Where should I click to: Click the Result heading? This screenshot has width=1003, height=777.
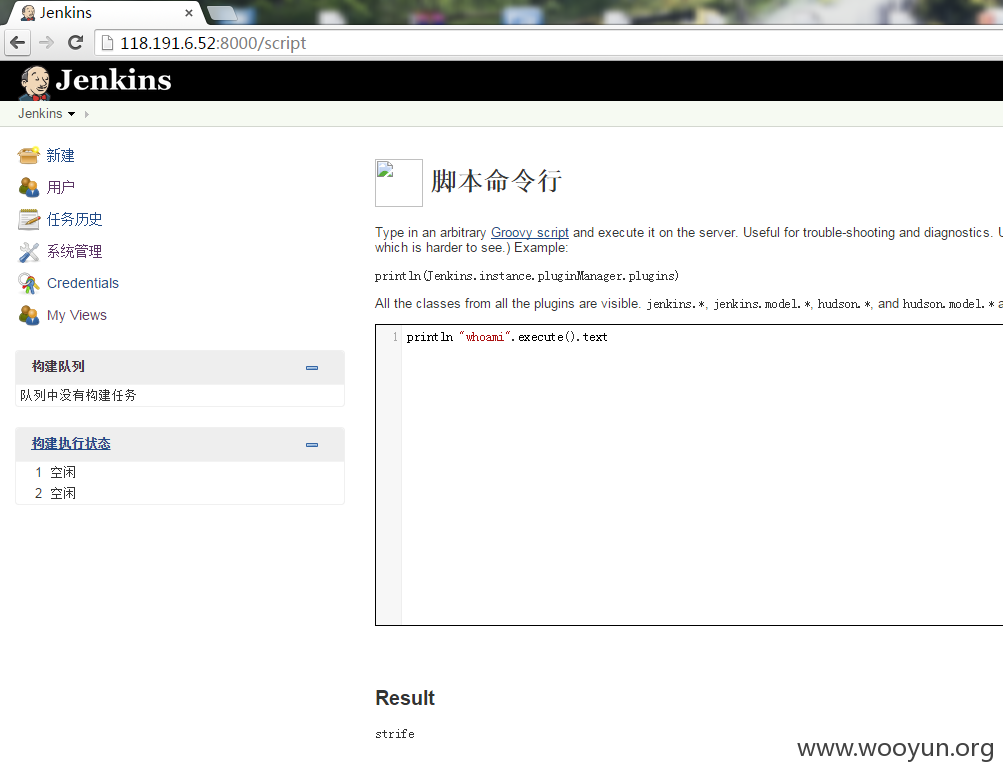[x=405, y=698]
